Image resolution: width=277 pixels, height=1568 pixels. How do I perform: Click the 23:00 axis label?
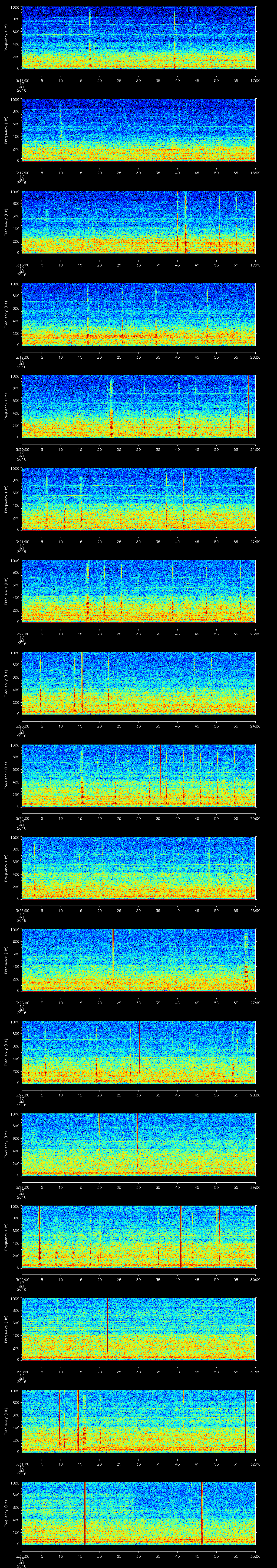[255, 634]
